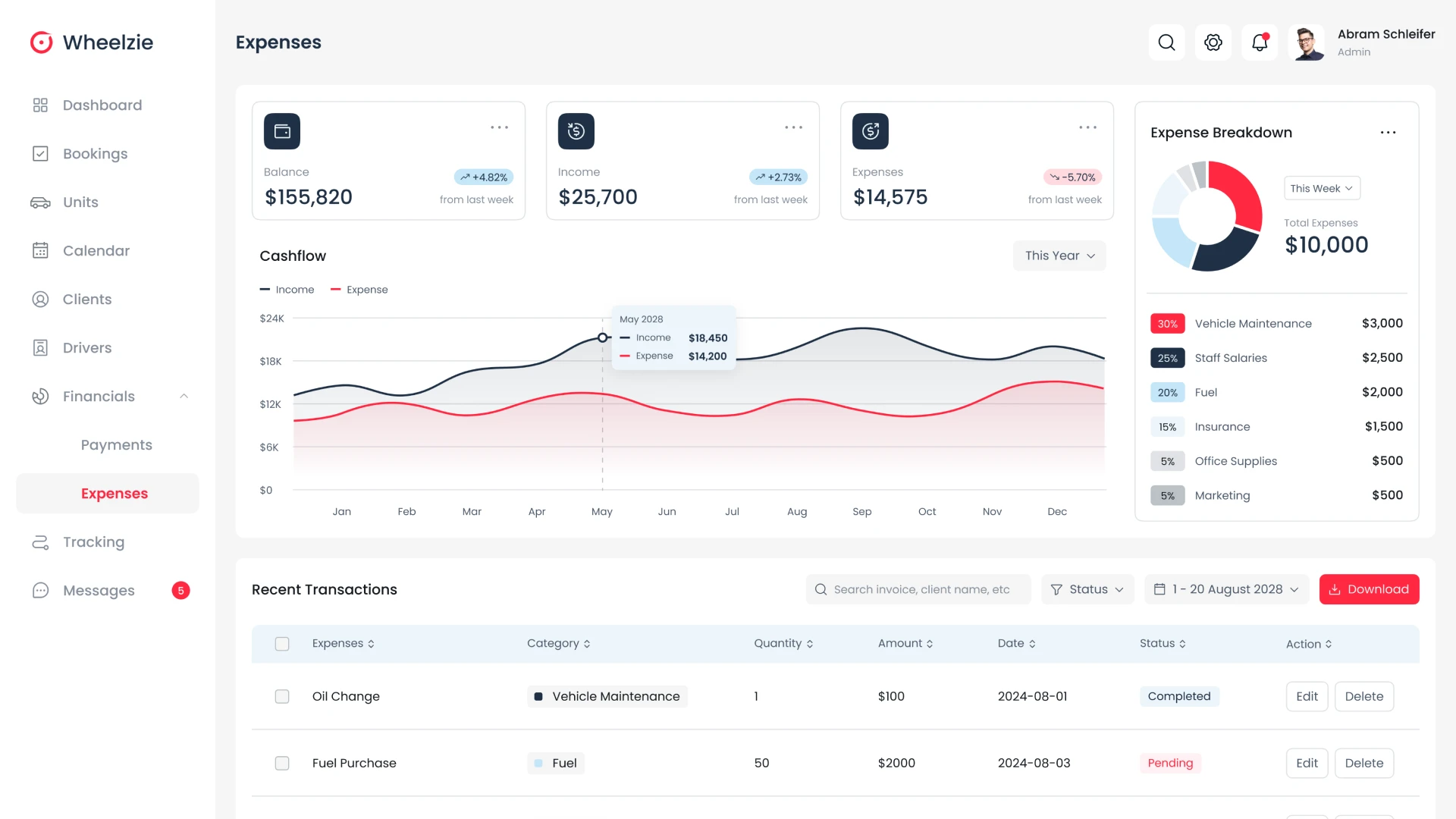
Task: Open the search magnifier in the header
Action: point(1166,42)
